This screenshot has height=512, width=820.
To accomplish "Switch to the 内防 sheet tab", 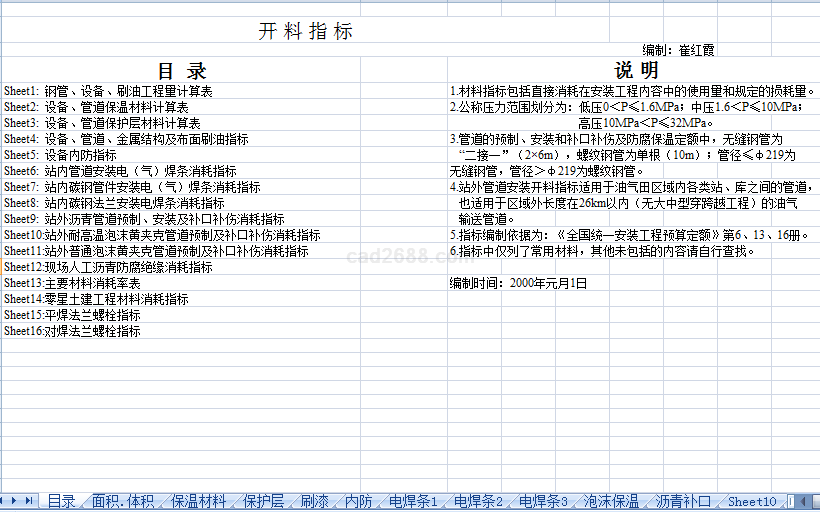I will [x=358, y=502].
